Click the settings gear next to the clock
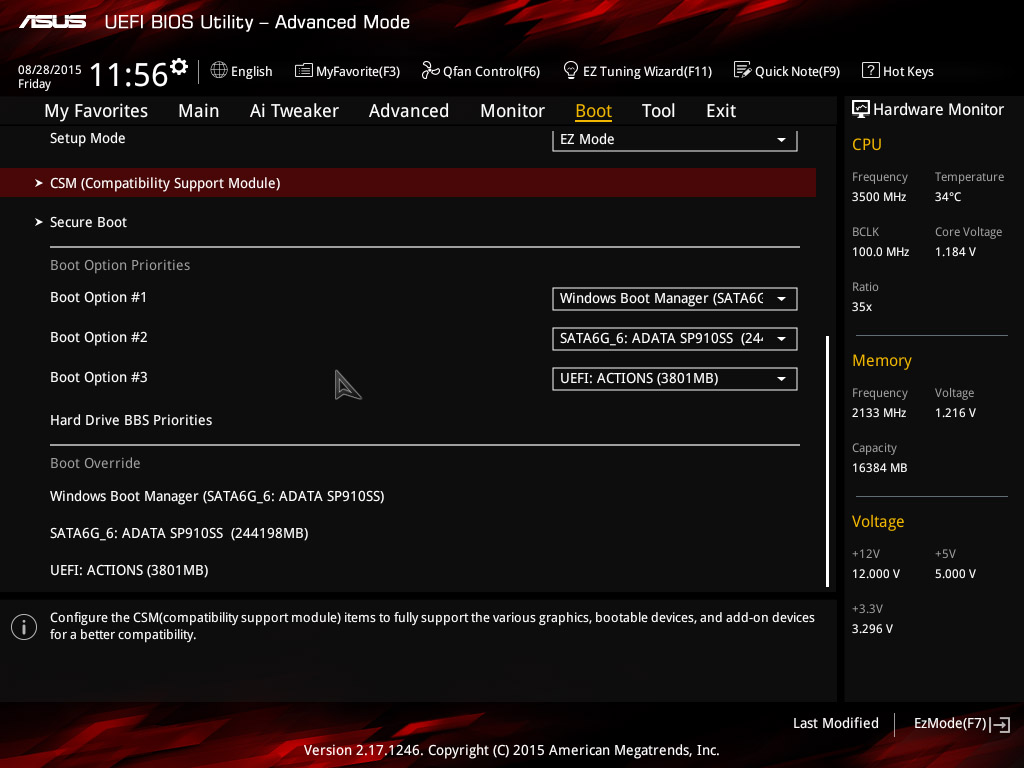 pyautogui.click(x=179, y=67)
